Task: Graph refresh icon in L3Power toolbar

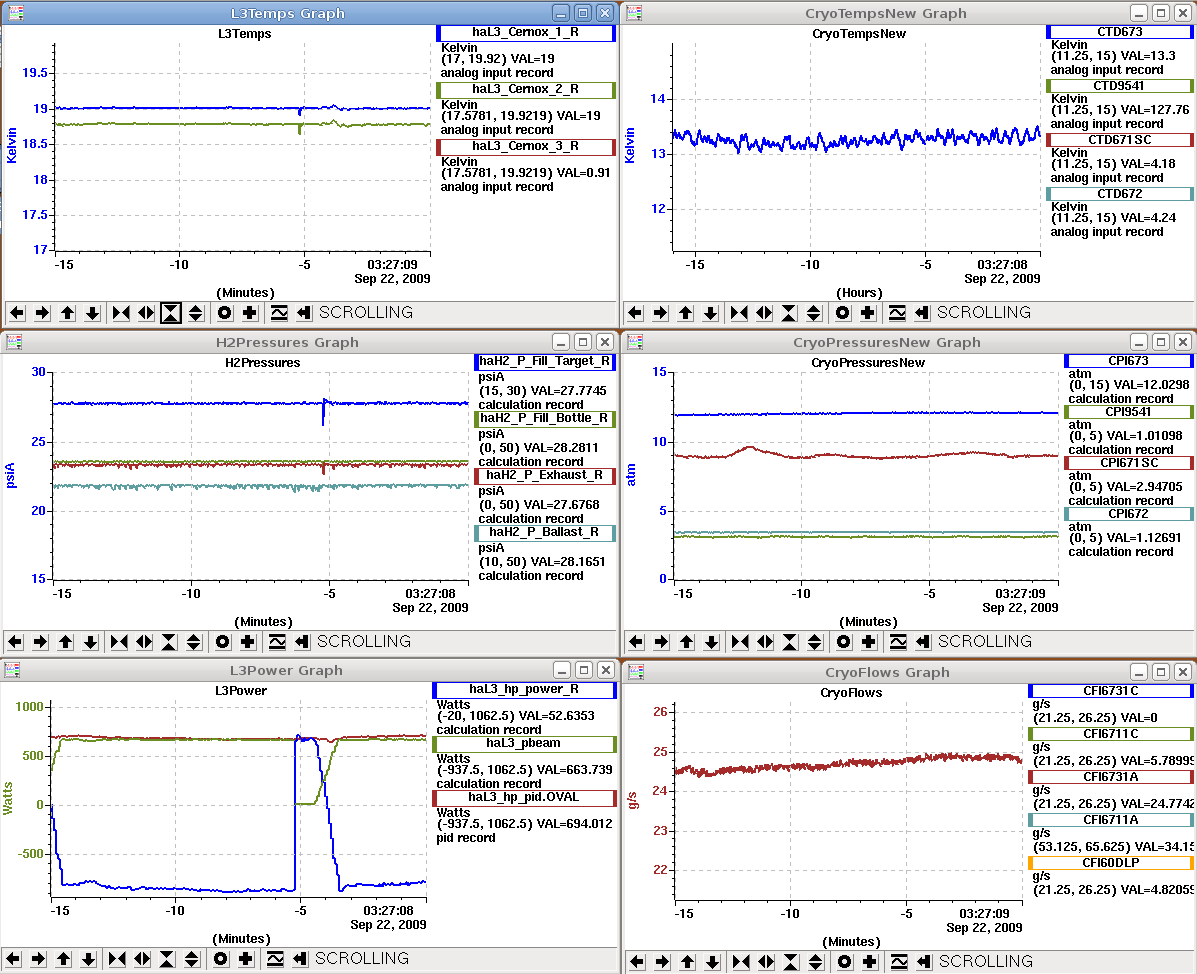Action: (275, 959)
